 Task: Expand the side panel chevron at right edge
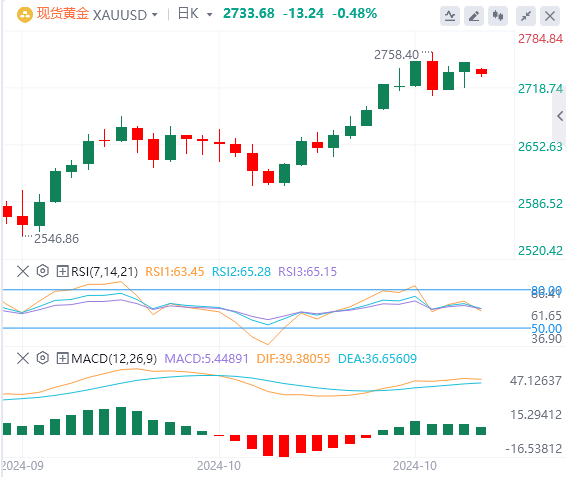560,116
